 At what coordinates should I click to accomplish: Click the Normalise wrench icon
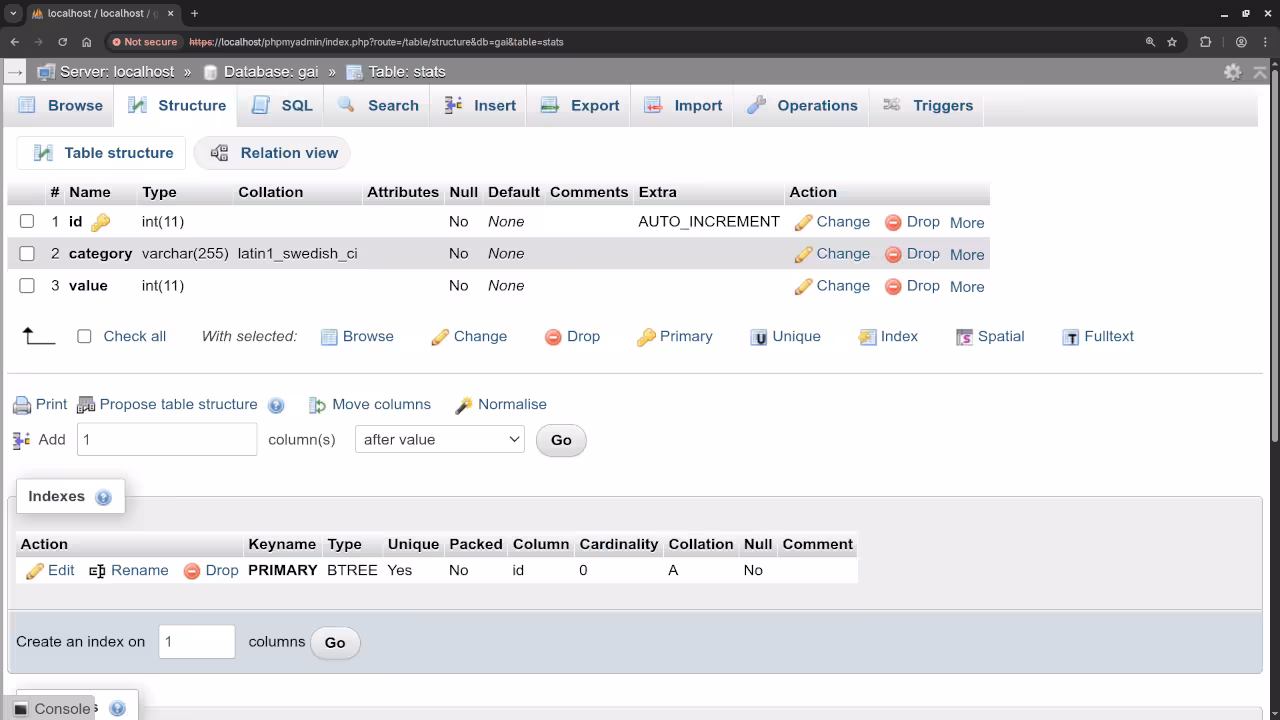click(463, 404)
